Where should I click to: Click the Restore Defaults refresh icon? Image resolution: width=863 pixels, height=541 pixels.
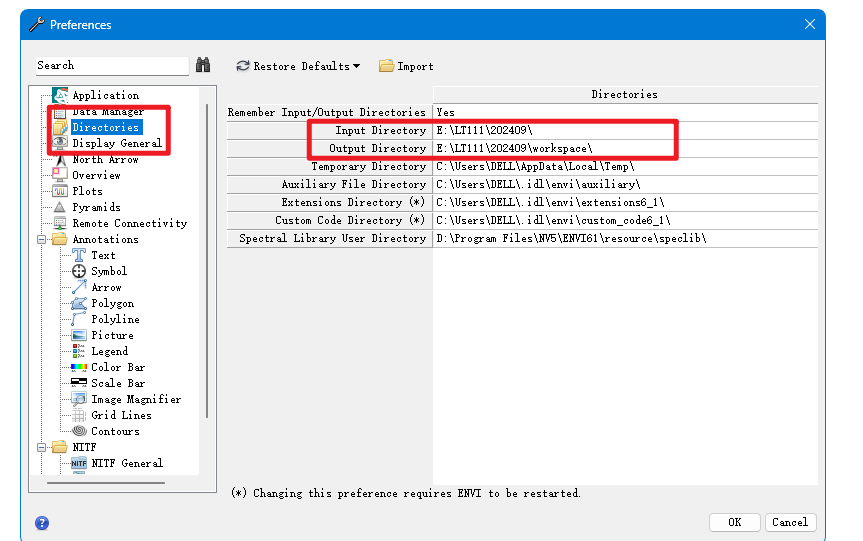pyautogui.click(x=243, y=66)
